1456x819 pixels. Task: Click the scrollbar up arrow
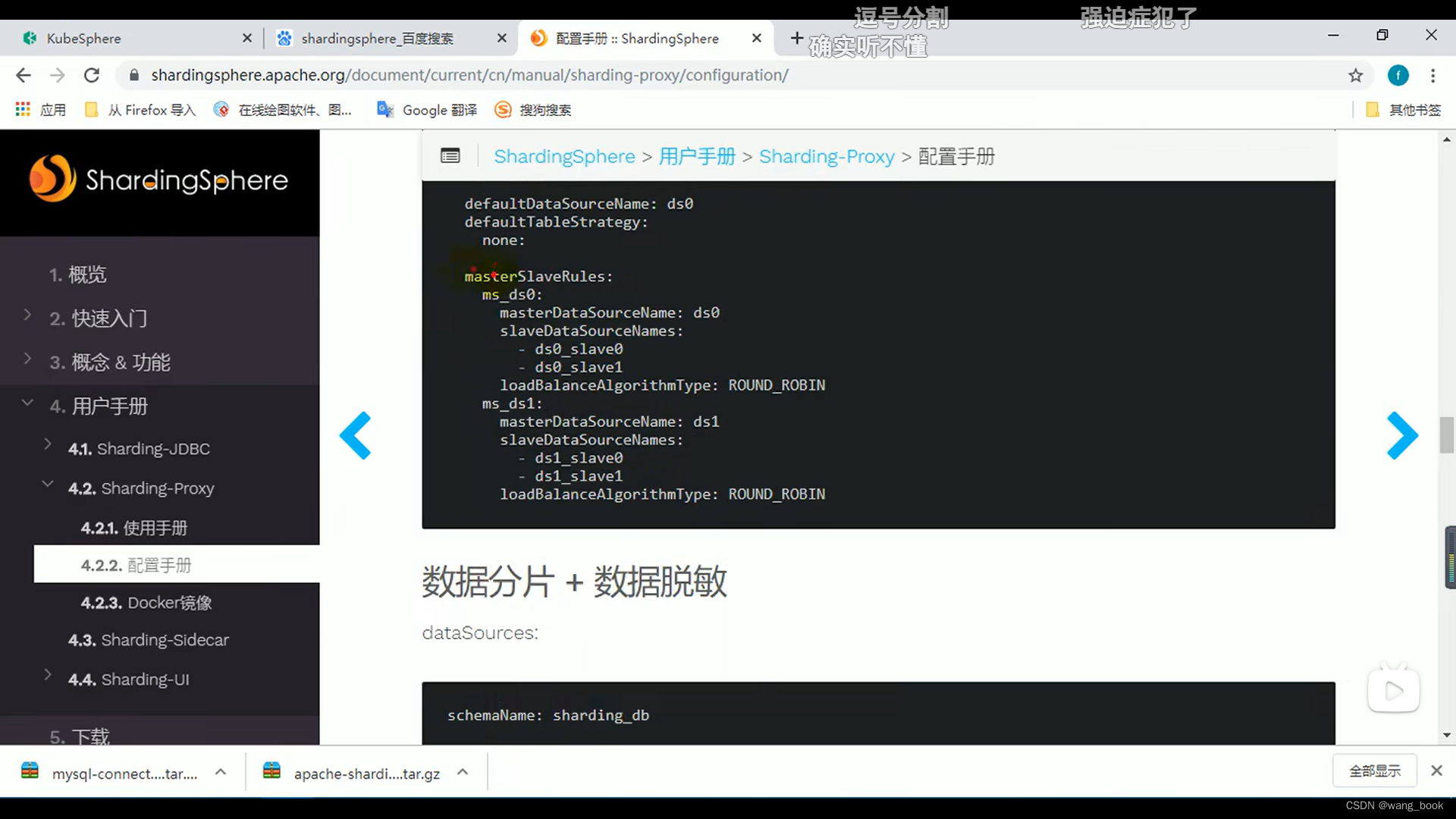coord(1446,139)
